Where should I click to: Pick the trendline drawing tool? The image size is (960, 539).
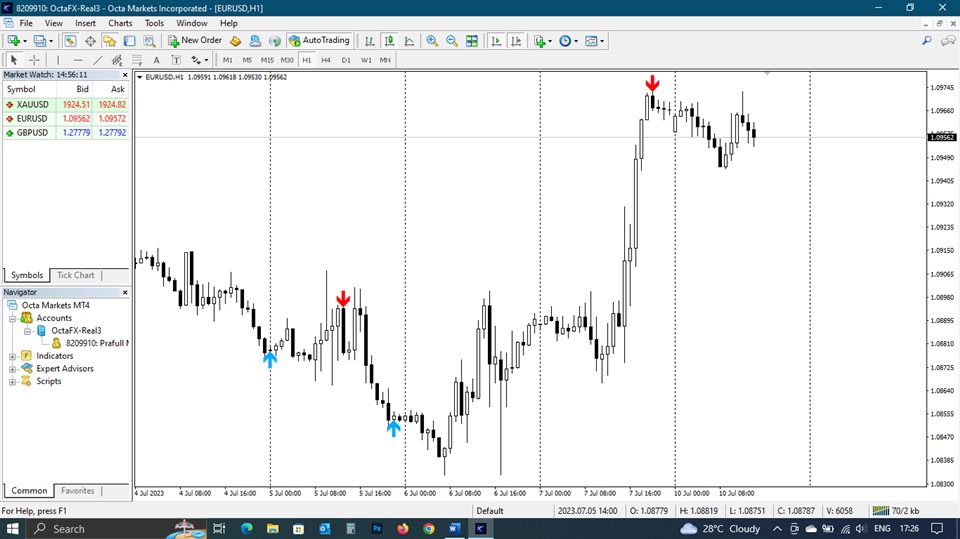(98, 60)
